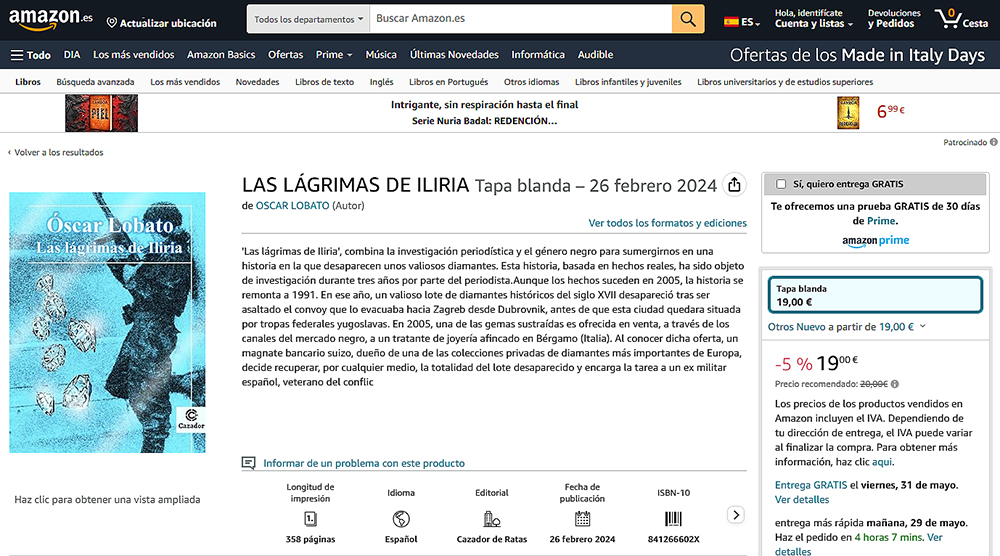1000x556 pixels.
Task: Click in the Buscar Amazon.es search field
Action: (520, 19)
